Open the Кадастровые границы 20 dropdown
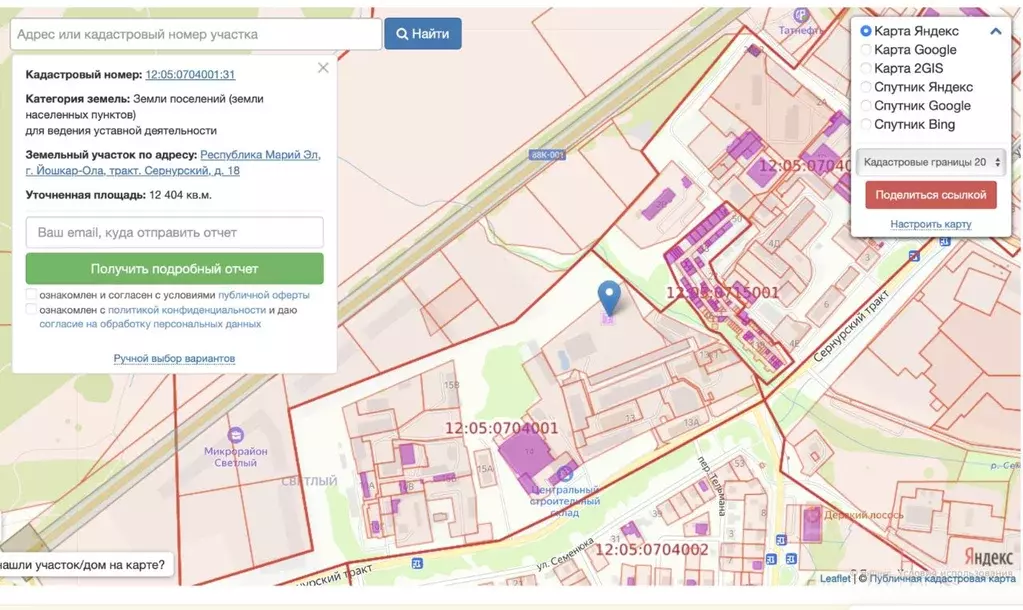The image size is (1023, 610). click(x=931, y=162)
